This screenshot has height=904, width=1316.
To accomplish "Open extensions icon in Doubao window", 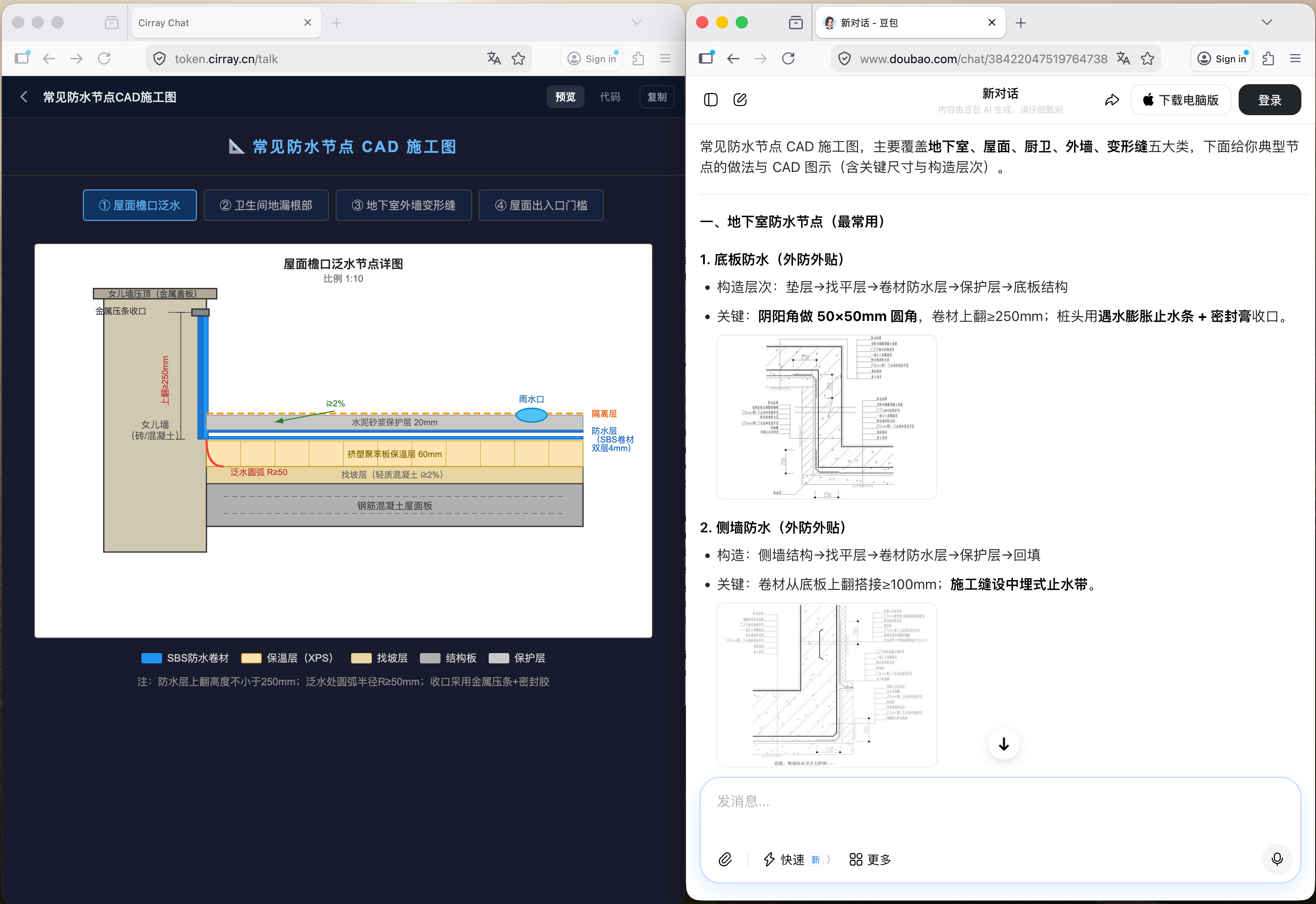I will 1268,58.
